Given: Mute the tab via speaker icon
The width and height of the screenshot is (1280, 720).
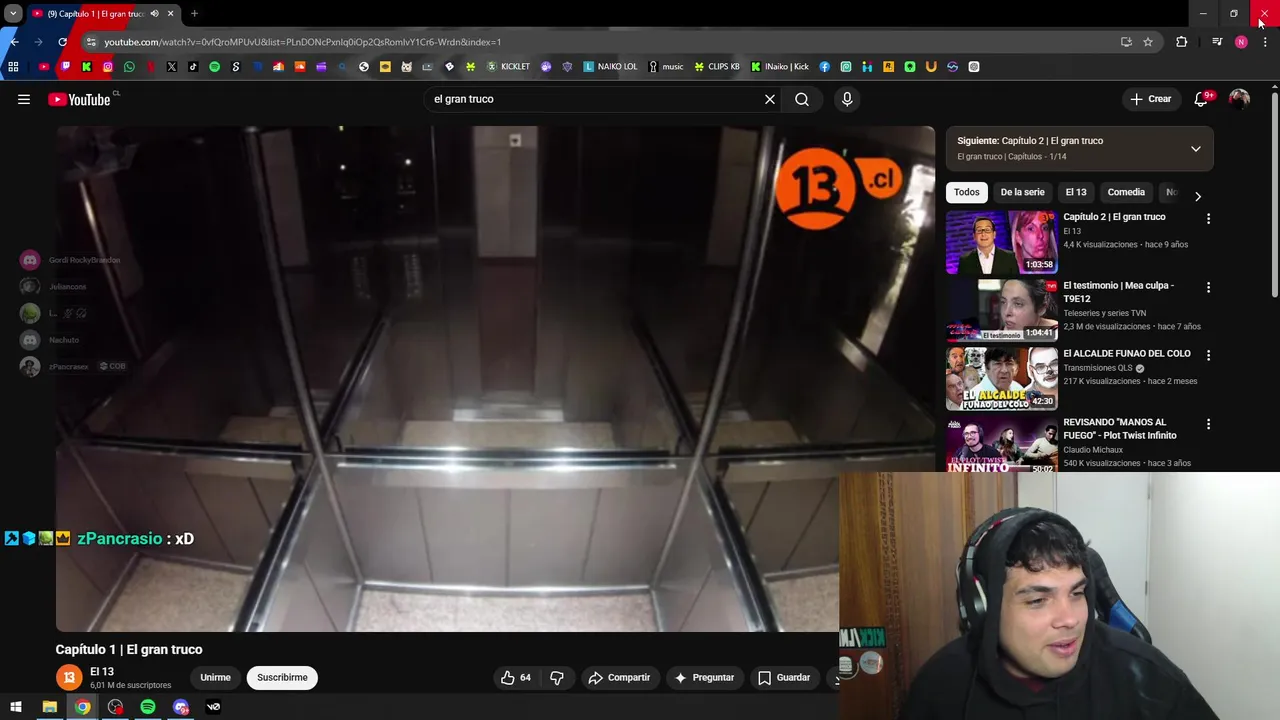Looking at the screenshot, I should [154, 14].
